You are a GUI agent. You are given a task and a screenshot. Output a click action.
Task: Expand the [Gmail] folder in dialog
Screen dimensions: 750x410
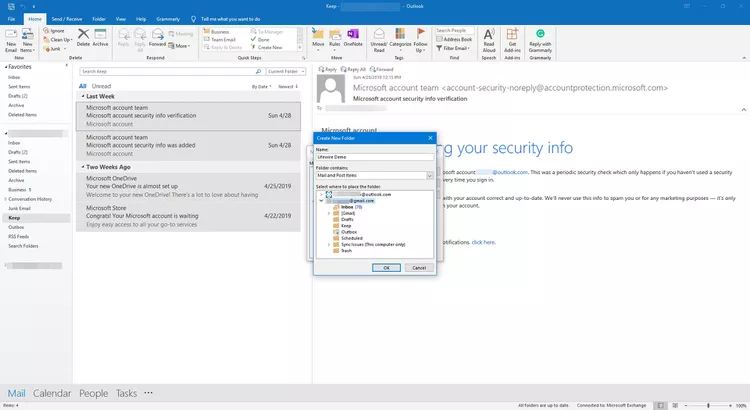(x=329, y=213)
